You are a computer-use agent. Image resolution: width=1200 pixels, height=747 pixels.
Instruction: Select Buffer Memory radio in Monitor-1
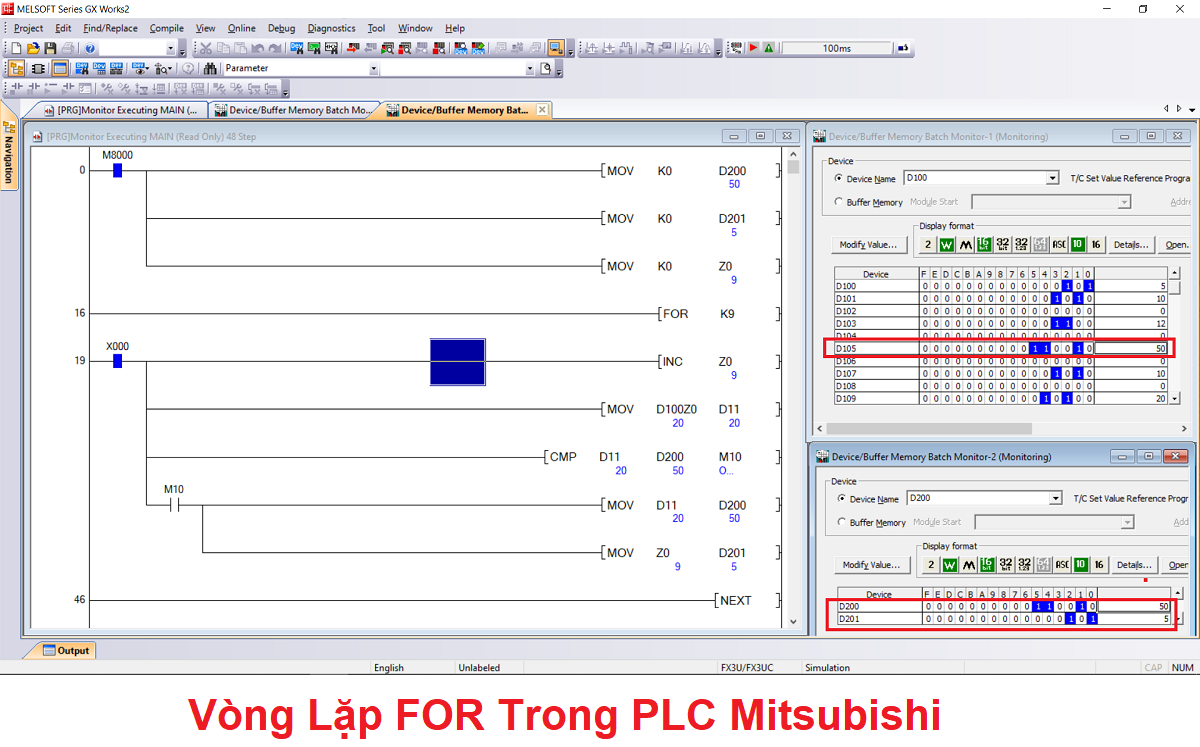point(839,202)
